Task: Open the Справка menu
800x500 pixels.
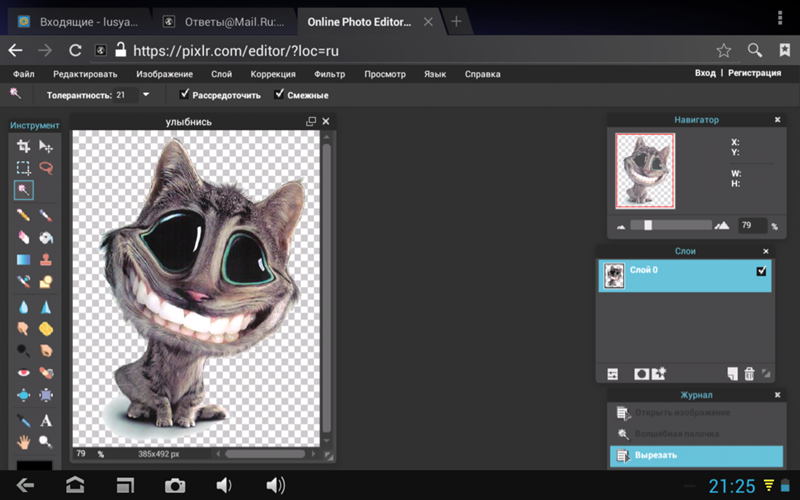Action: (482, 74)
